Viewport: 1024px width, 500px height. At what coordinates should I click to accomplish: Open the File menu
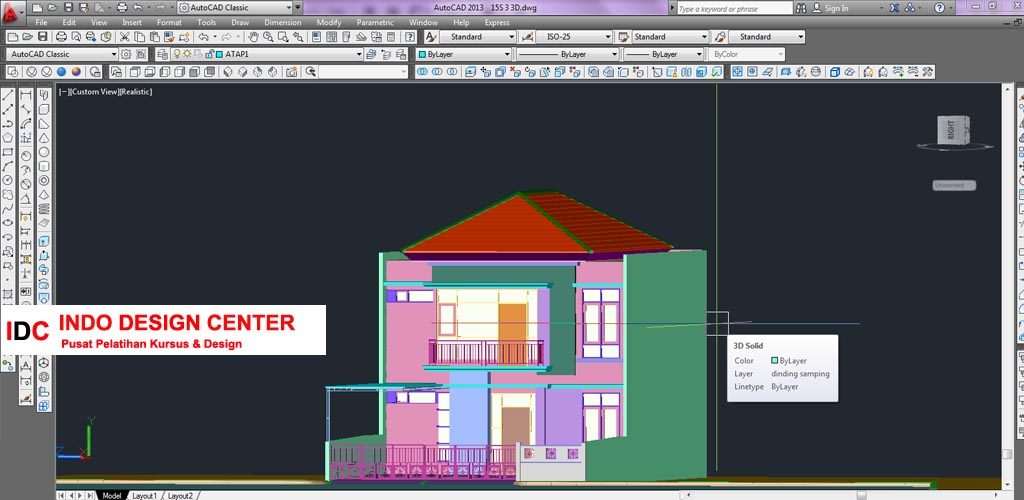41,22
